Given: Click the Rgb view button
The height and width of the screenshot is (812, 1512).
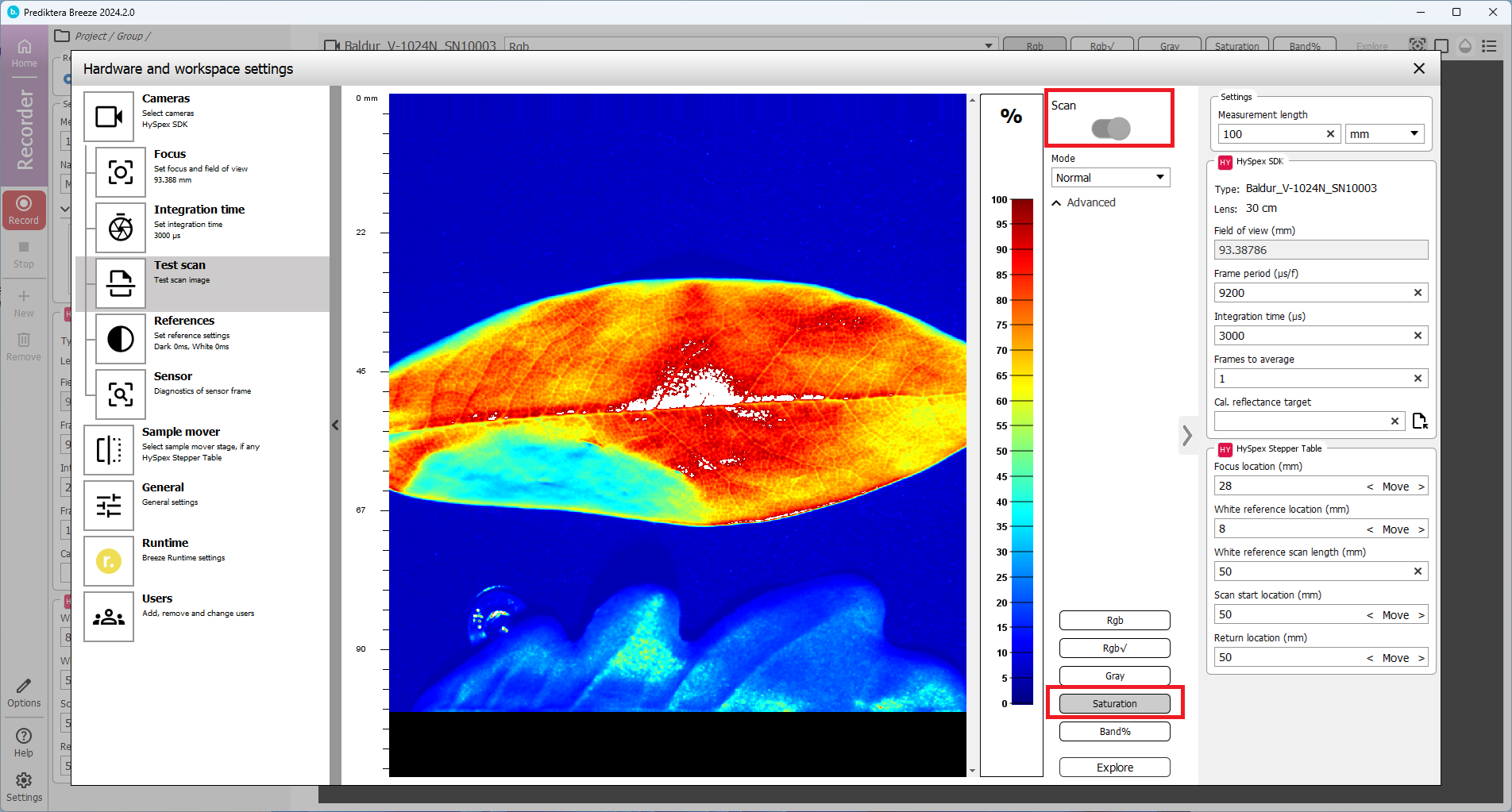Looking at the screenshot, I should (x=1114, y=621).
